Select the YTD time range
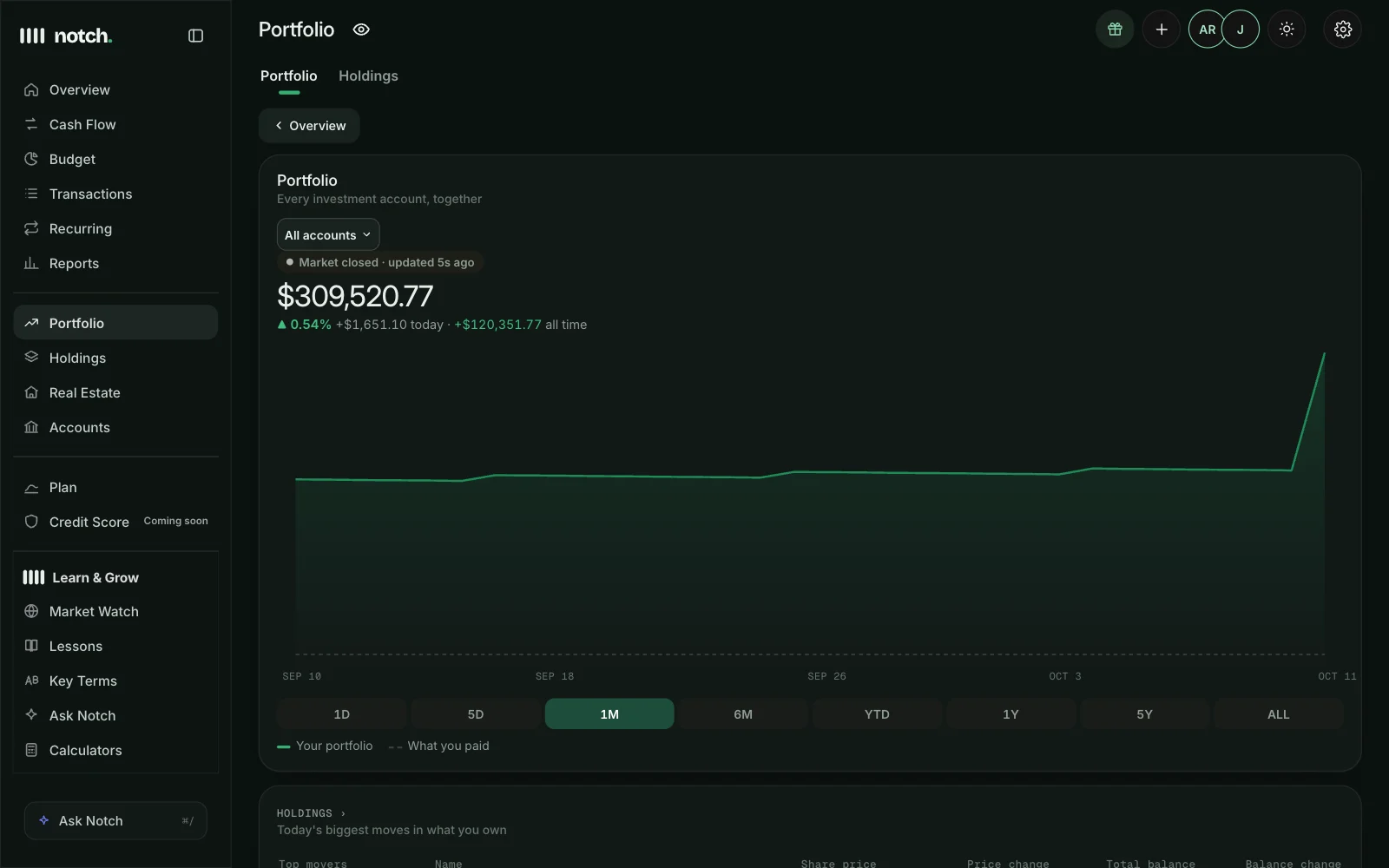Image resolution: width=1389 pixels, height=868 pixels. pos(877,714)
